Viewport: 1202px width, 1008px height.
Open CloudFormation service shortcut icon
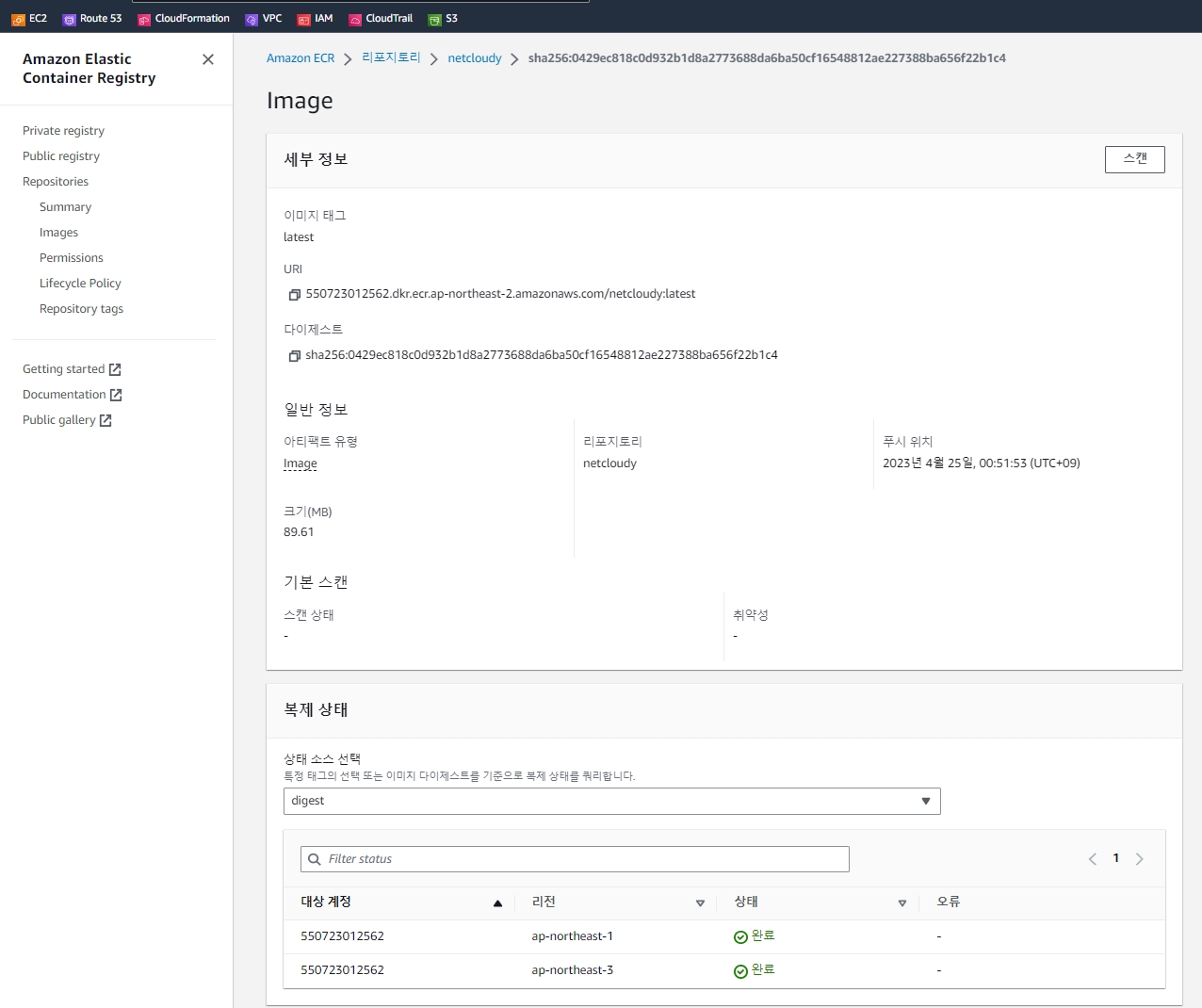click(x=144, y=19)
